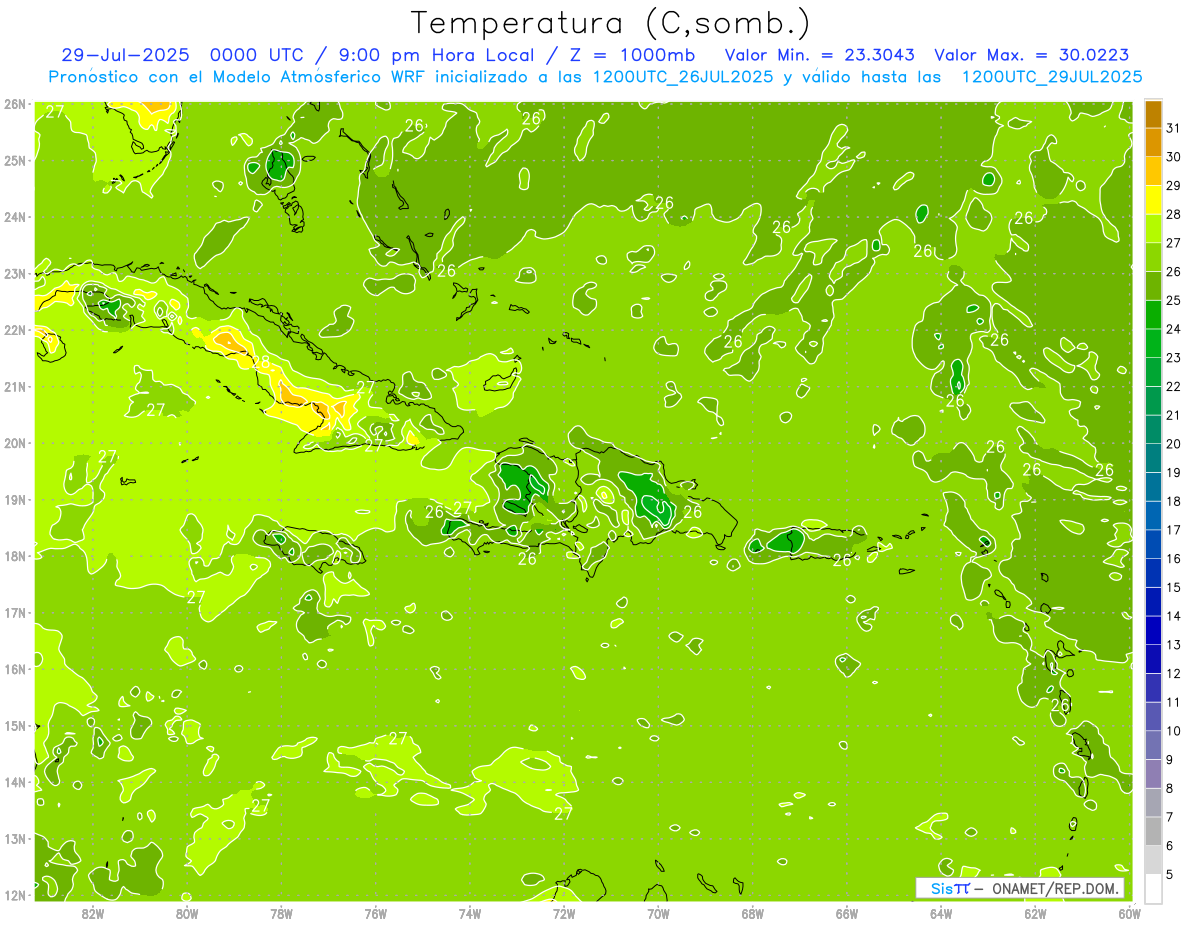Click the yellow colorbar swatch between 28 and 29
The image size is (1200, 927).
point(1153,200)
